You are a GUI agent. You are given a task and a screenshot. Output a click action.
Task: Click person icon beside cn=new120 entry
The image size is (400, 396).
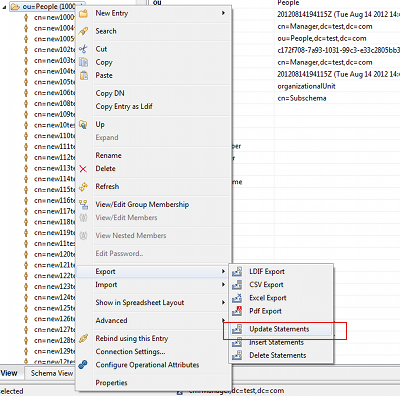(x=26, y=254)
